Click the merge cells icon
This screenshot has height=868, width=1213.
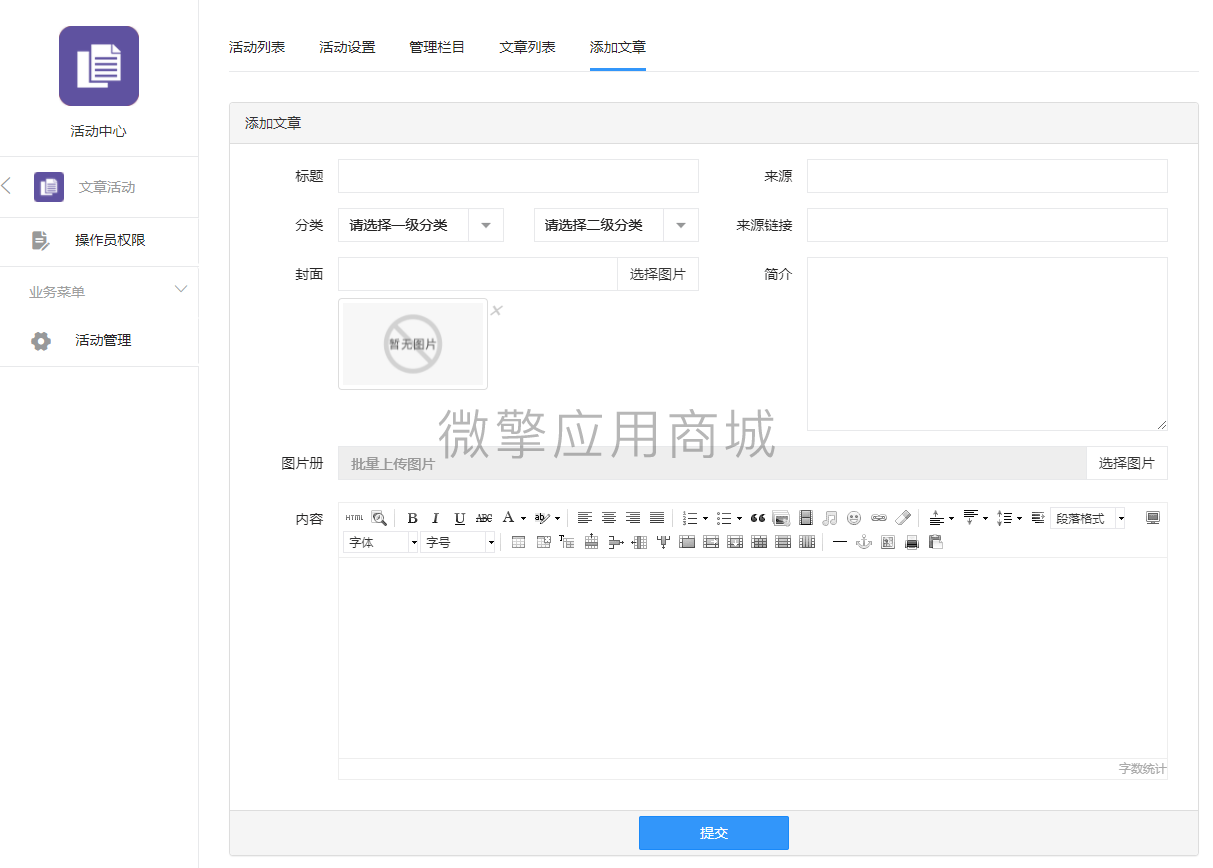click(x=687, y=542)
